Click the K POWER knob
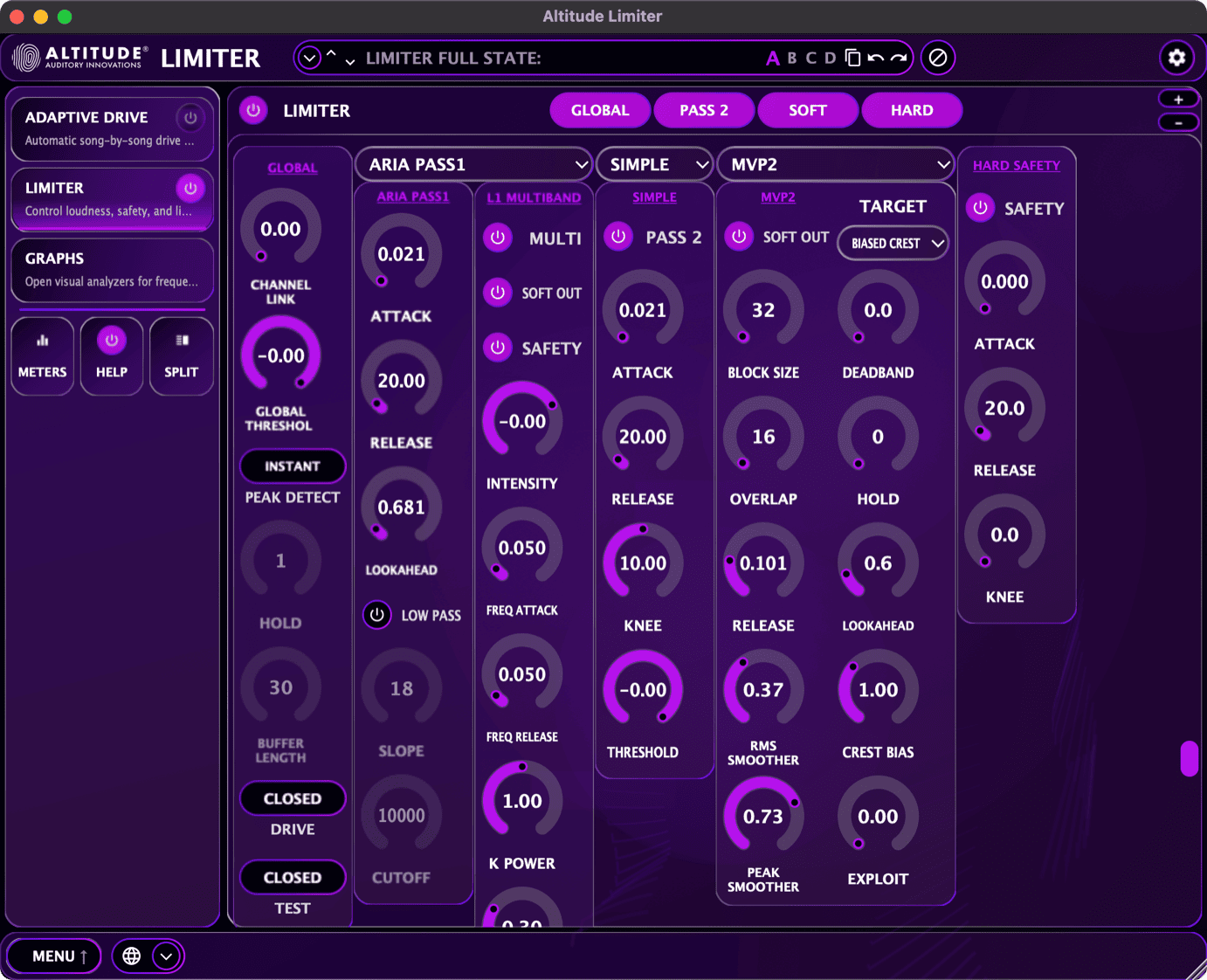The image size is (1207, 980). (x=522, y=801)
